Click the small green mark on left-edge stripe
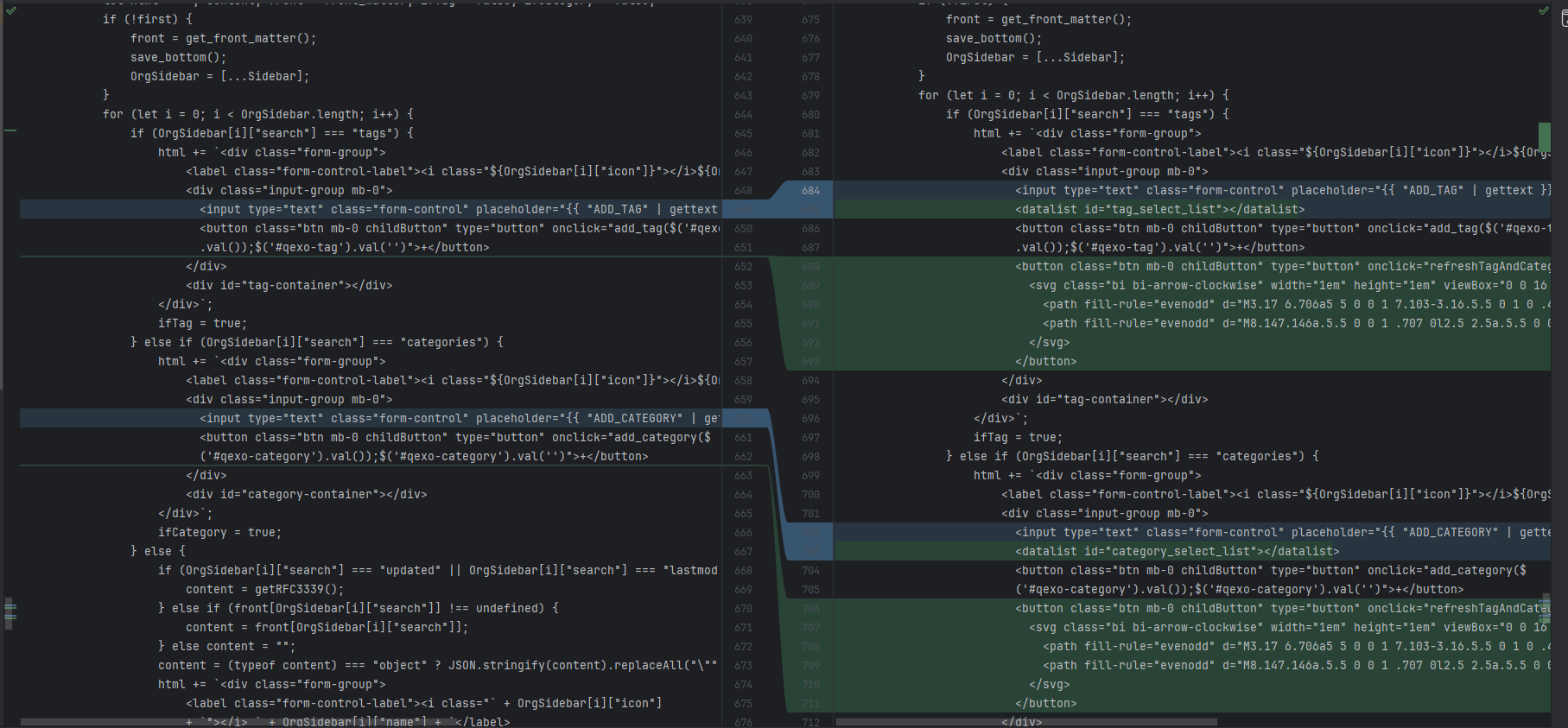 pyautogui.click(x=10, y=130)
